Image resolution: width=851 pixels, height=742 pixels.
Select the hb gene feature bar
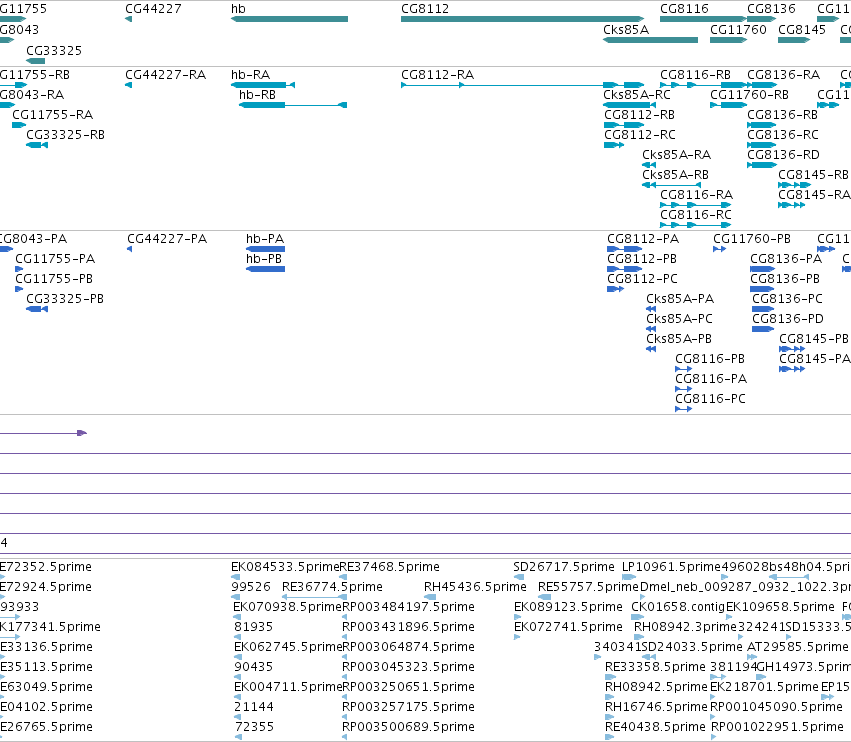pyautogui.click(x=289, y=19)
